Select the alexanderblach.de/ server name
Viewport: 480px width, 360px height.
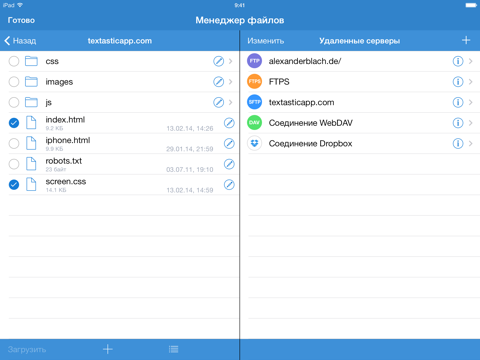coord(305,61)
